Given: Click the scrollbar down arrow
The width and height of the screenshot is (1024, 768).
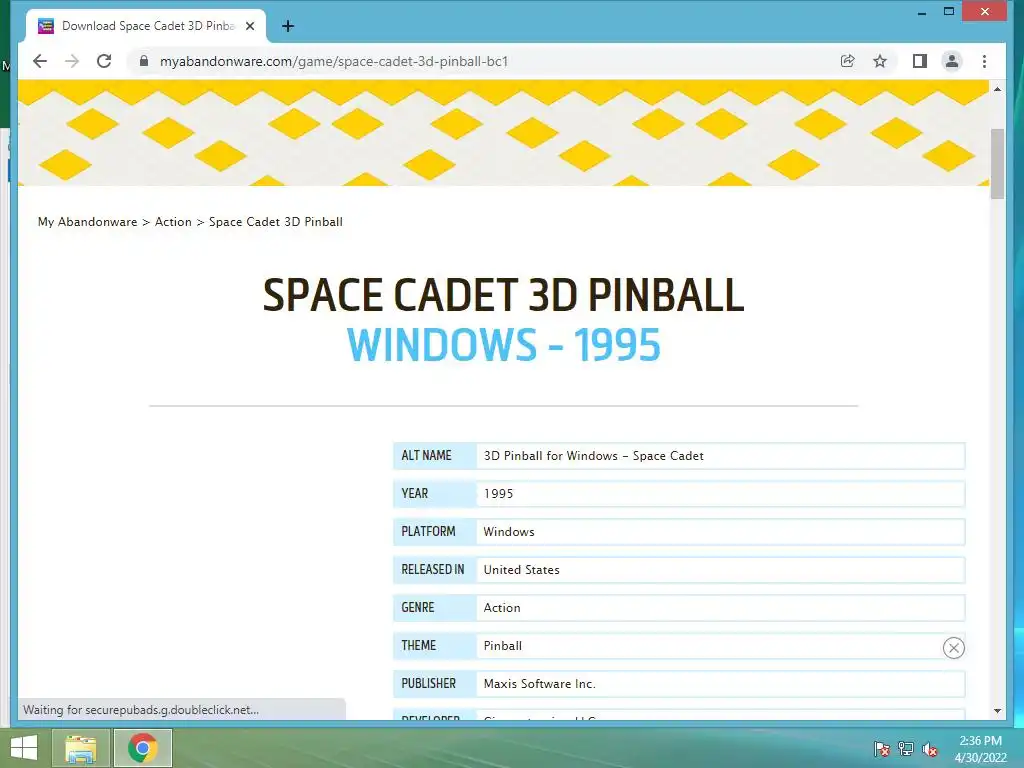Looking at the screenshot, I should click(x=997, y=711).
